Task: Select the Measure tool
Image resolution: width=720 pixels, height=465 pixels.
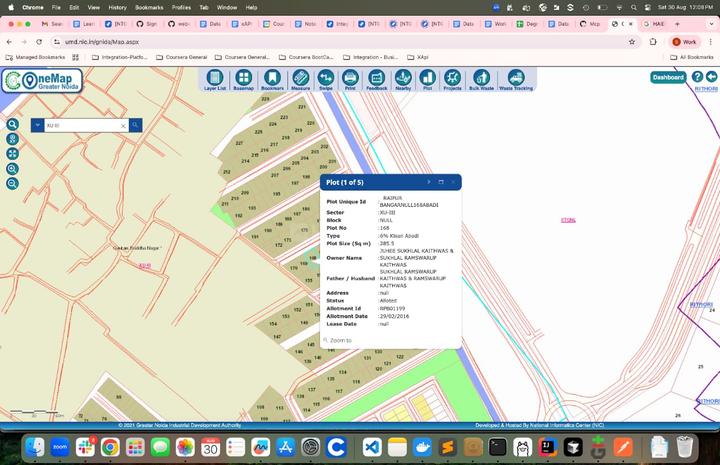Action: point(300,79)
